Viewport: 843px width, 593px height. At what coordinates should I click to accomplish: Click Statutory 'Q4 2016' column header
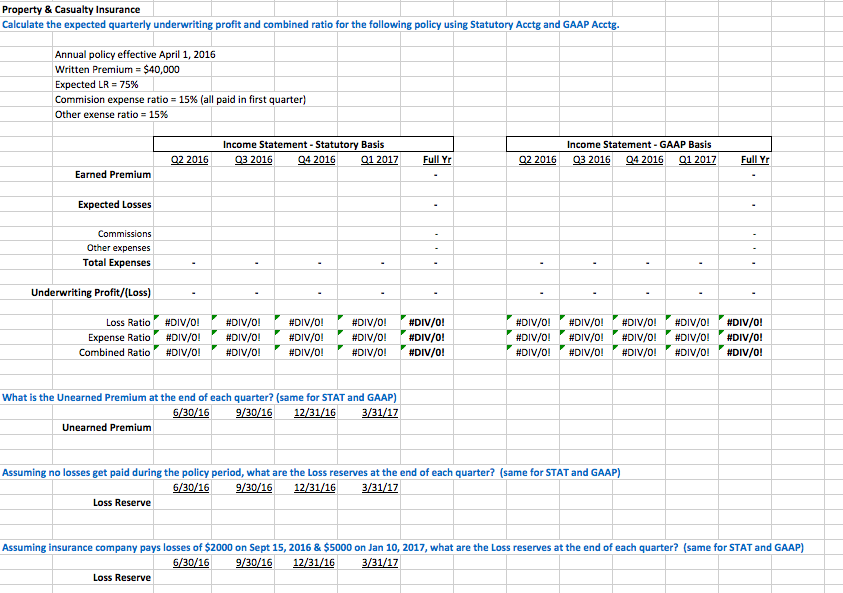click(316, 160)
